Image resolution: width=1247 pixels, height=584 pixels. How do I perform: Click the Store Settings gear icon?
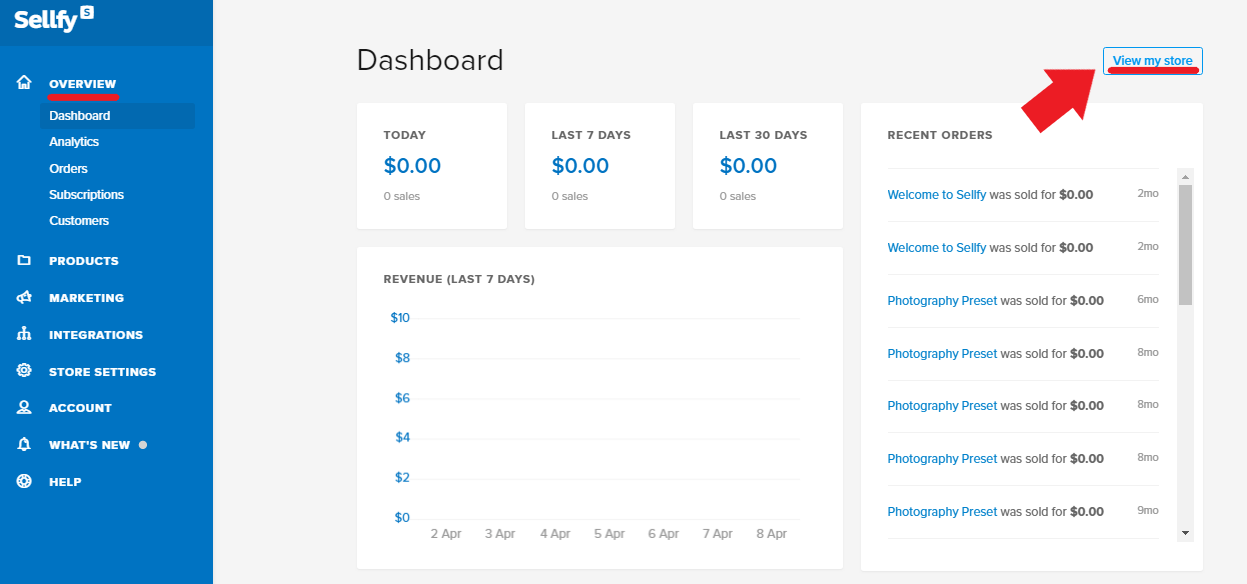tap(23, 371)
